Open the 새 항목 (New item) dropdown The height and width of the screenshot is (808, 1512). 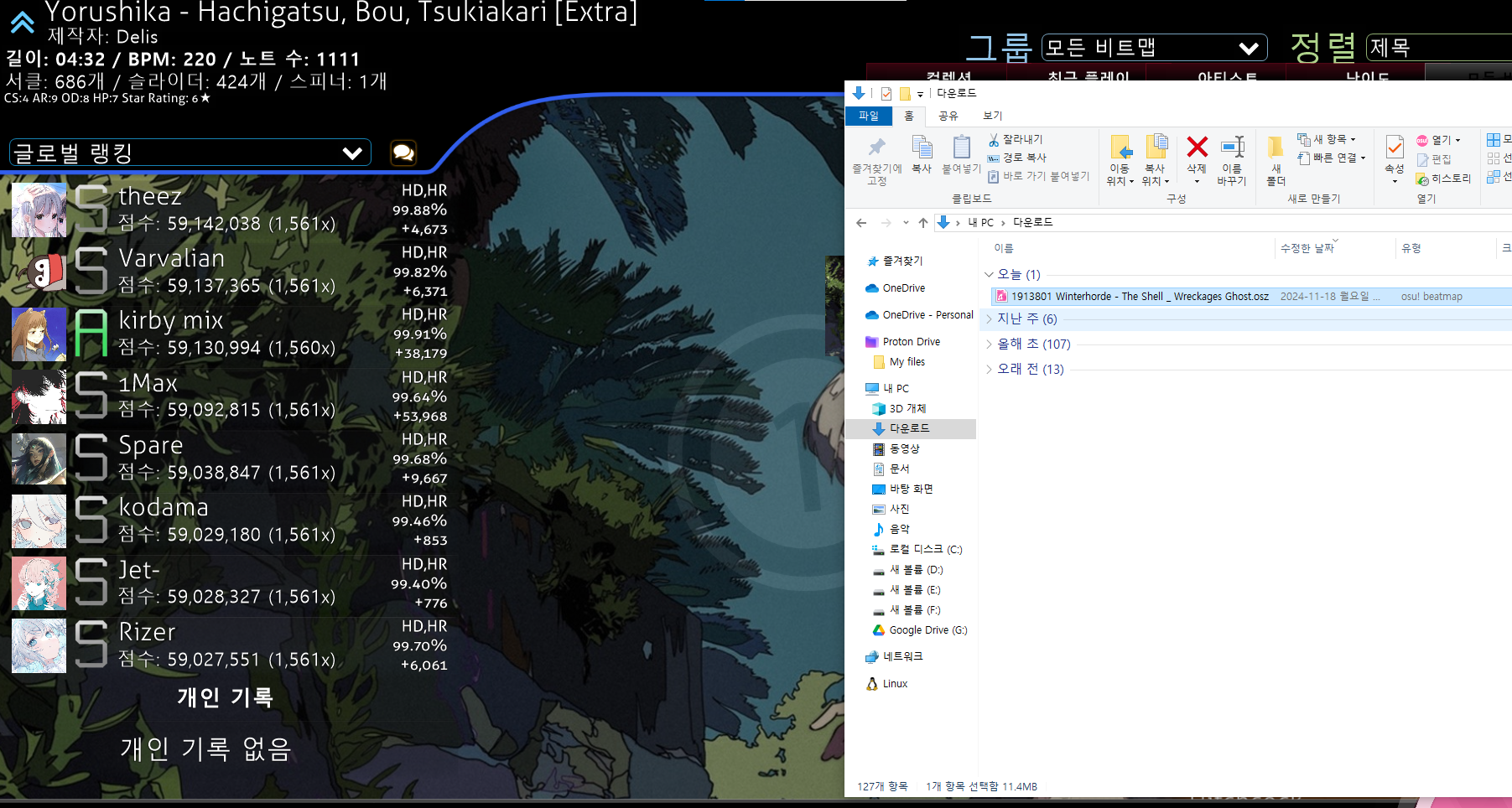(x=1328, y=139)
